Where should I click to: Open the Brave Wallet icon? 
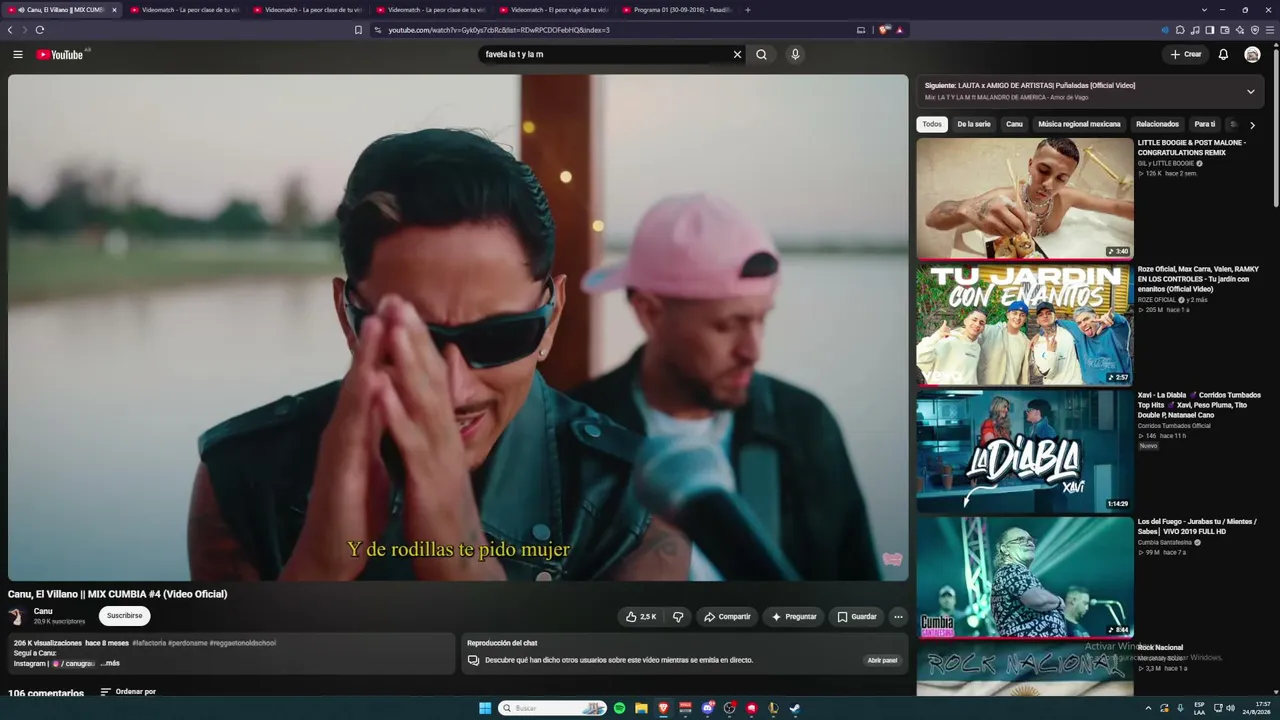click(1225, 30)
